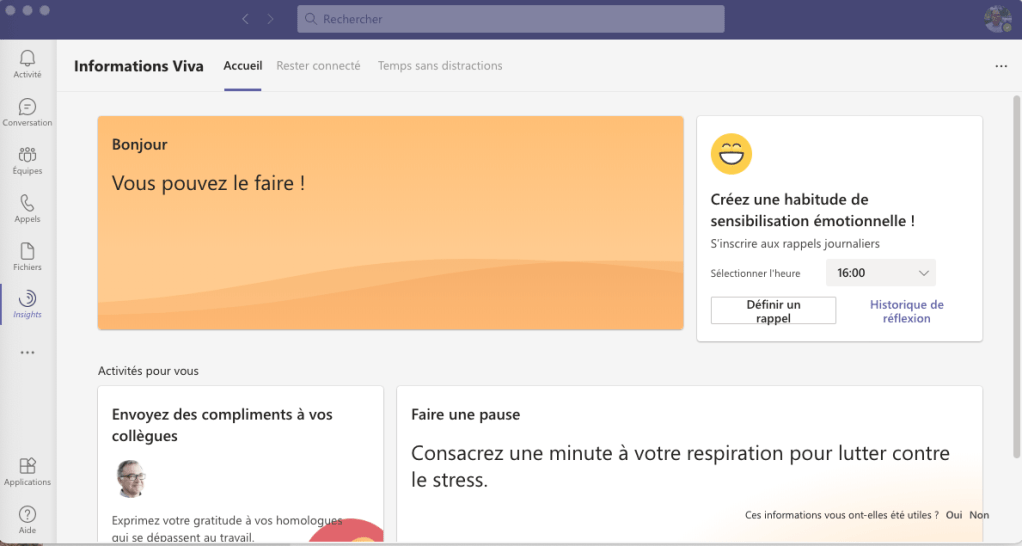Click in the Rechercher search field

[510, 19]
